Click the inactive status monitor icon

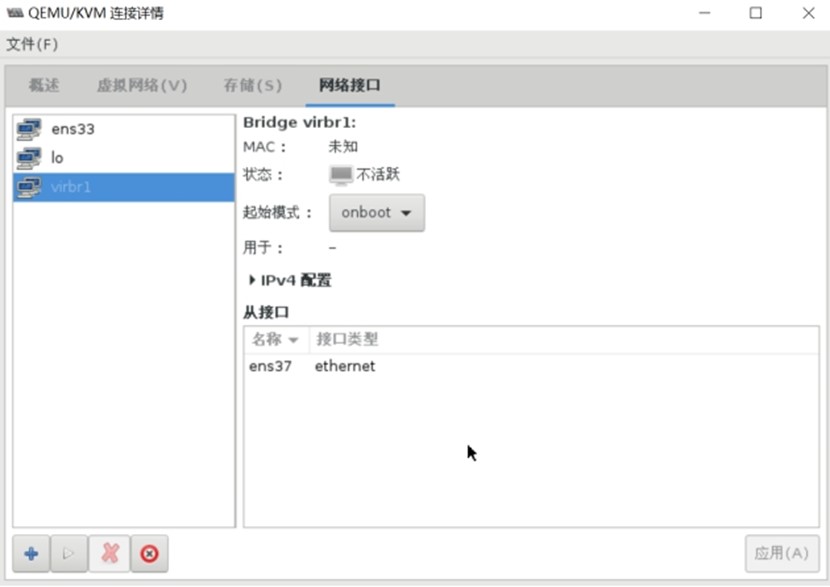pyautogui.click(x=341, y=175)
